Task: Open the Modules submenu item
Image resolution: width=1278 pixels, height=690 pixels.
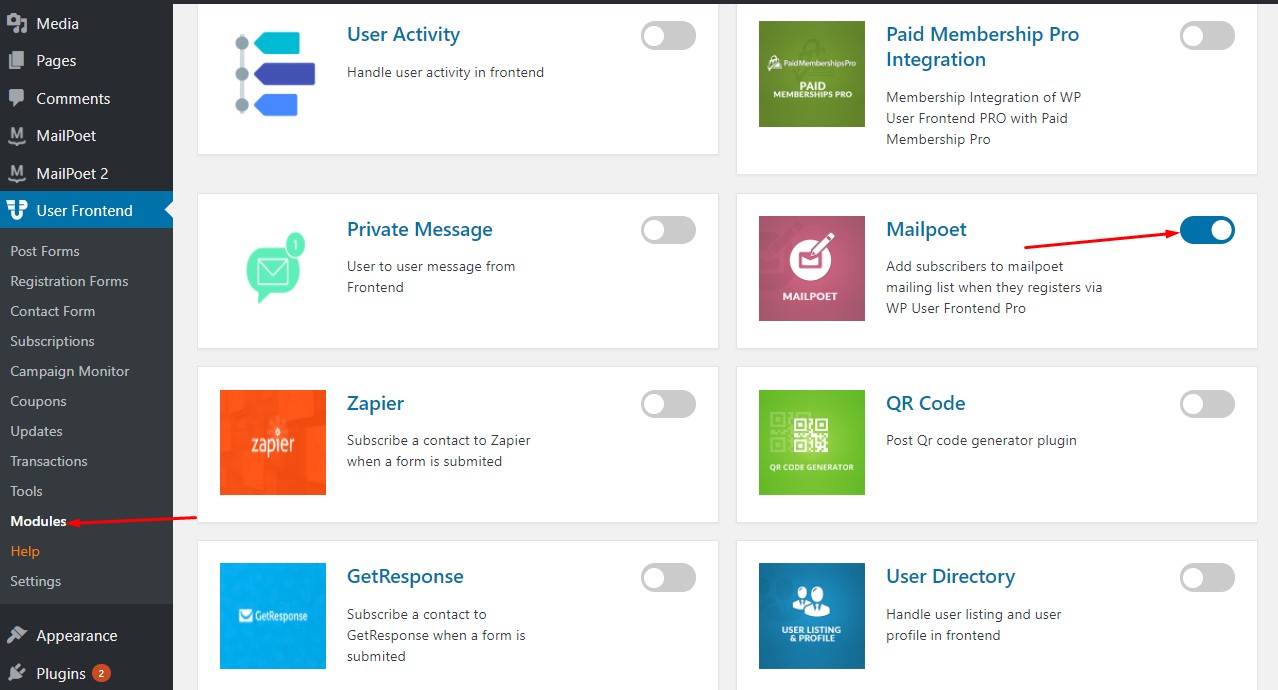Action: tap(38, 521)
